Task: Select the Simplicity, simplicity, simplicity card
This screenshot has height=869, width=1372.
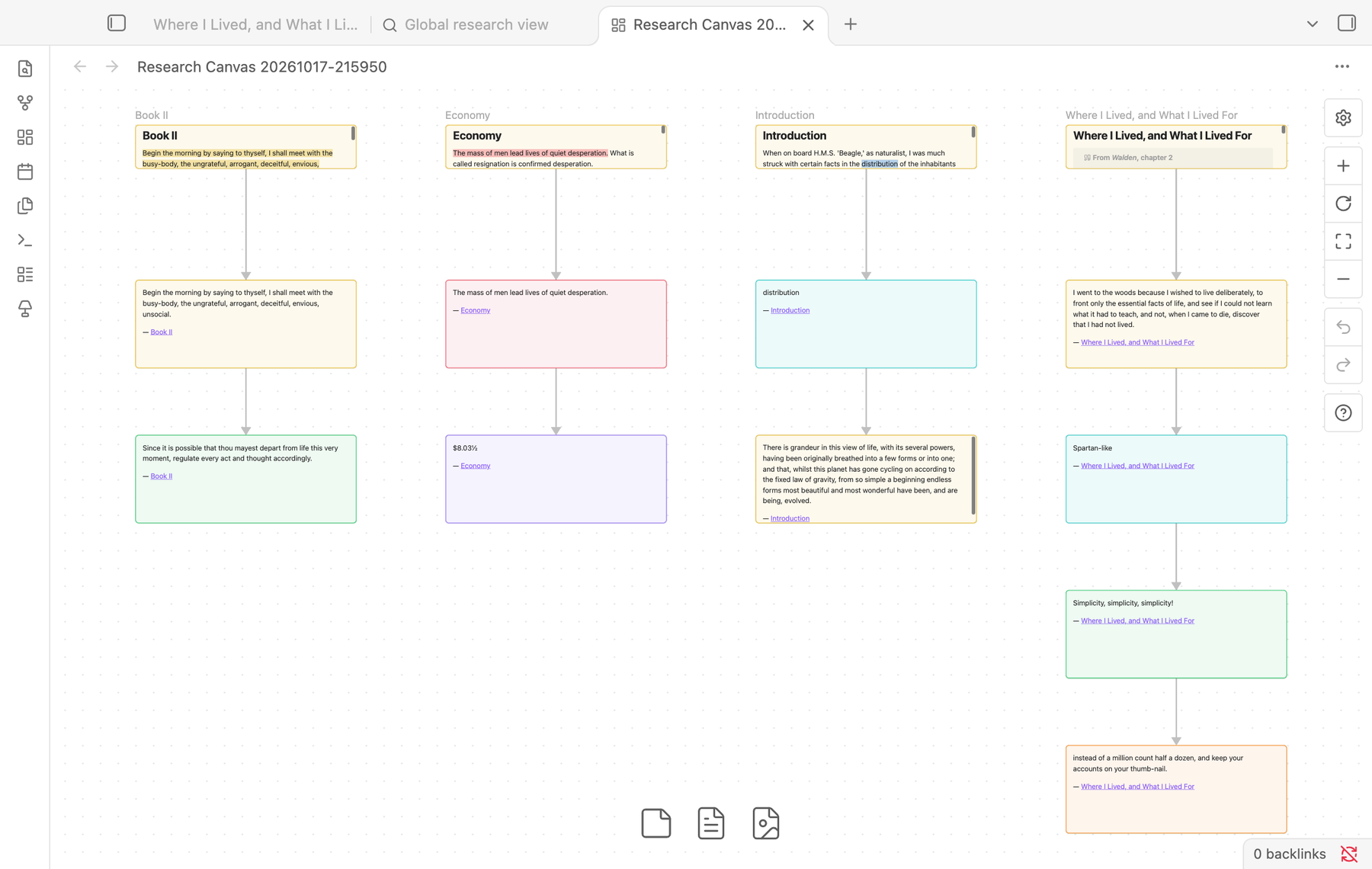Action: pos(1176,634)
